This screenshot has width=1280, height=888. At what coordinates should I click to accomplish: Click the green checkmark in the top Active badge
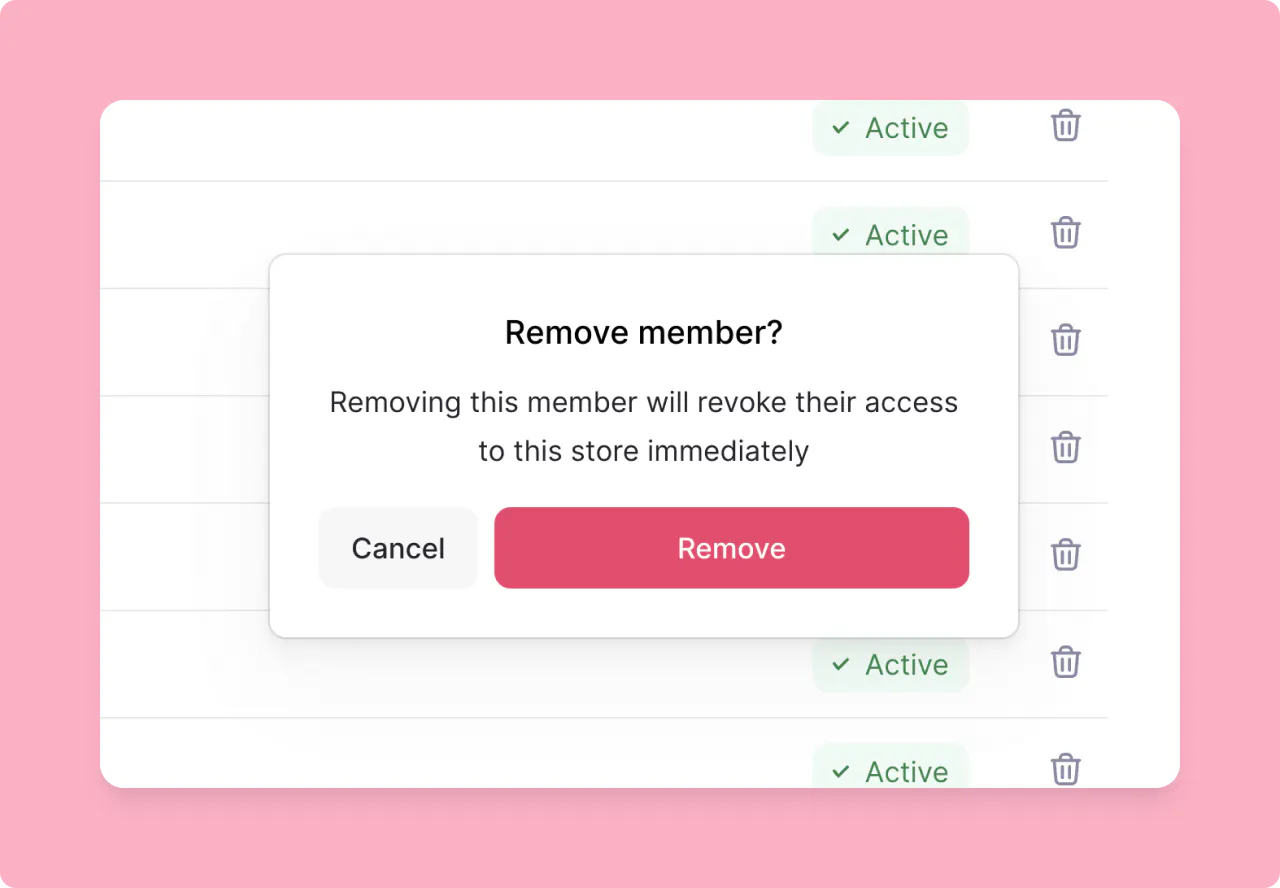[840, 128]
